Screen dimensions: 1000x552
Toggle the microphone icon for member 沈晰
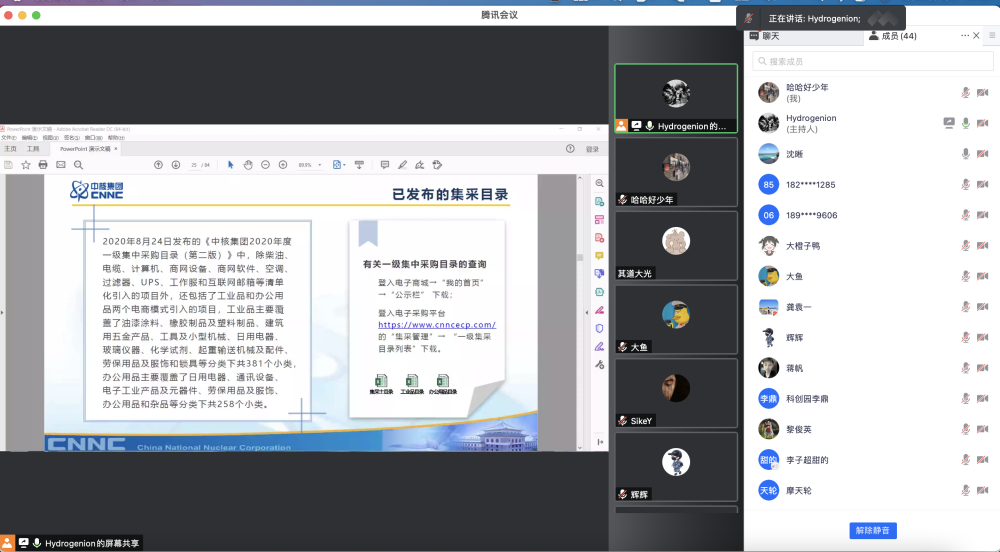pos(966,154)
